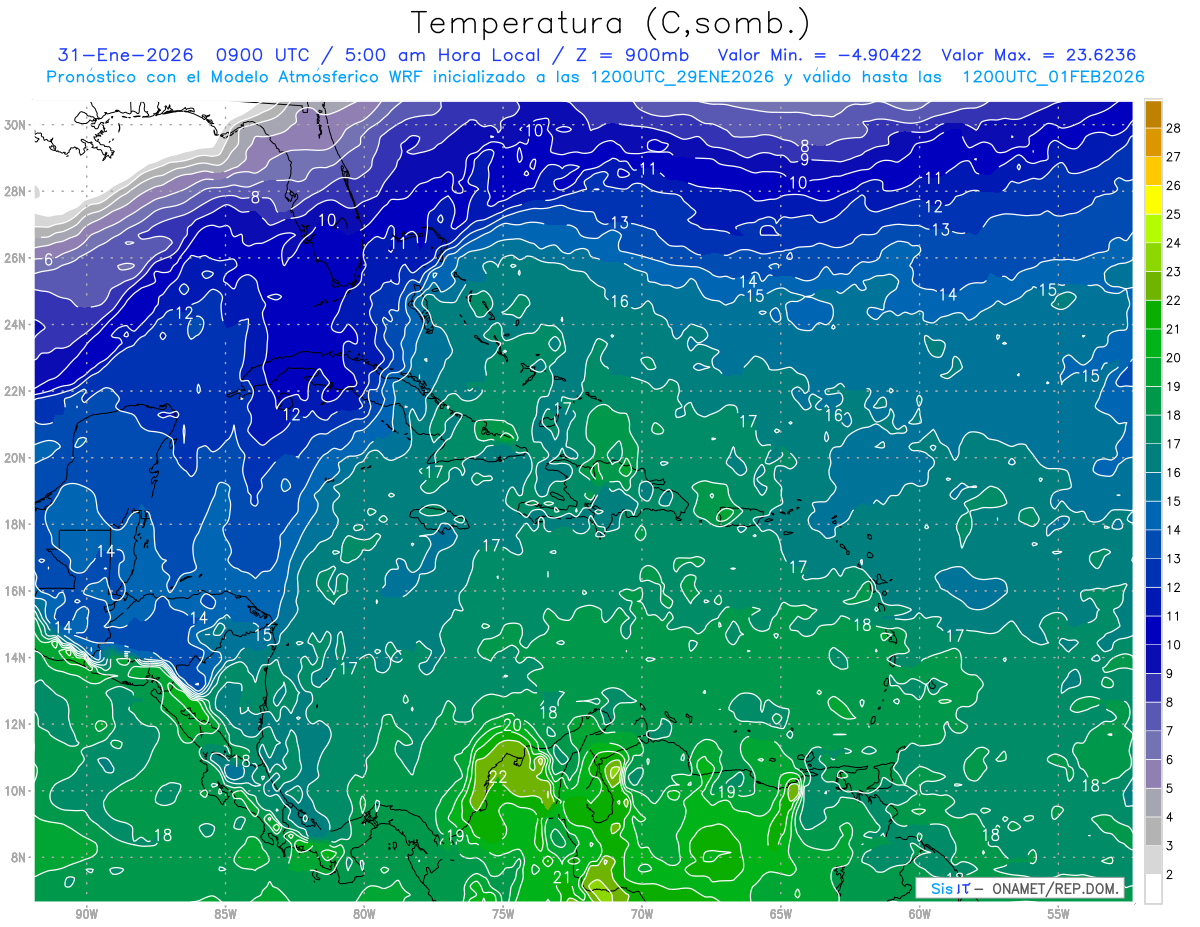Click the 14N latitude axis label

click(16, 658)
